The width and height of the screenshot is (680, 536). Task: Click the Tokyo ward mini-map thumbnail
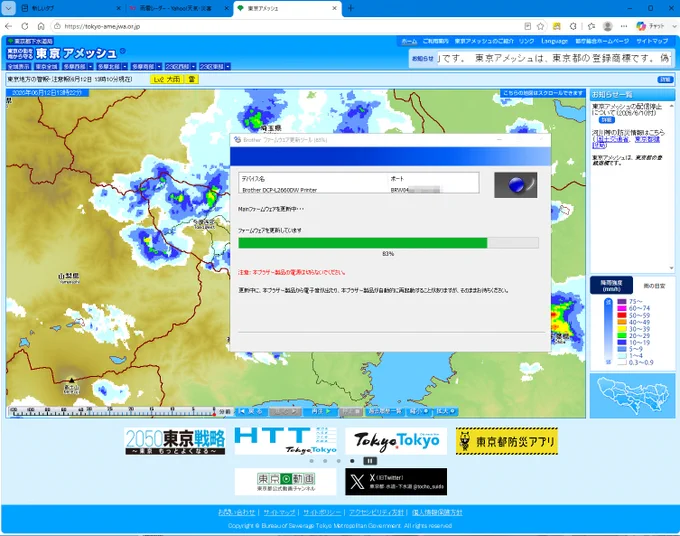point(632,395)
